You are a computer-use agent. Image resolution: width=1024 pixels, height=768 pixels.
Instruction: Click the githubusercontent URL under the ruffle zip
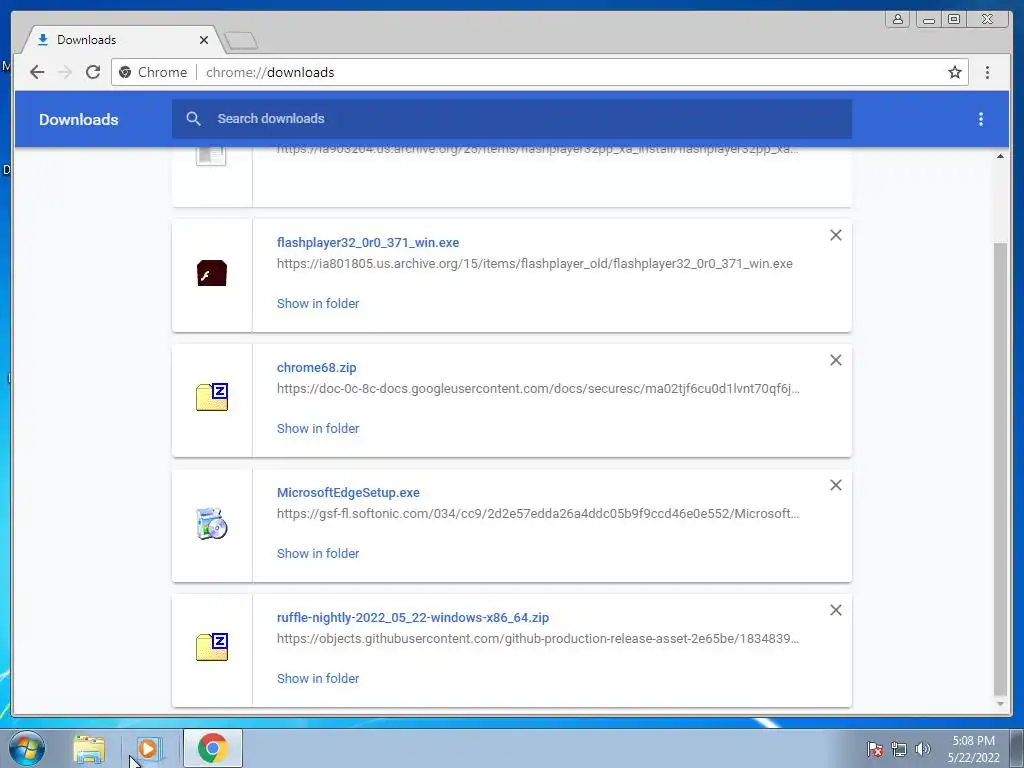point(538,639)
